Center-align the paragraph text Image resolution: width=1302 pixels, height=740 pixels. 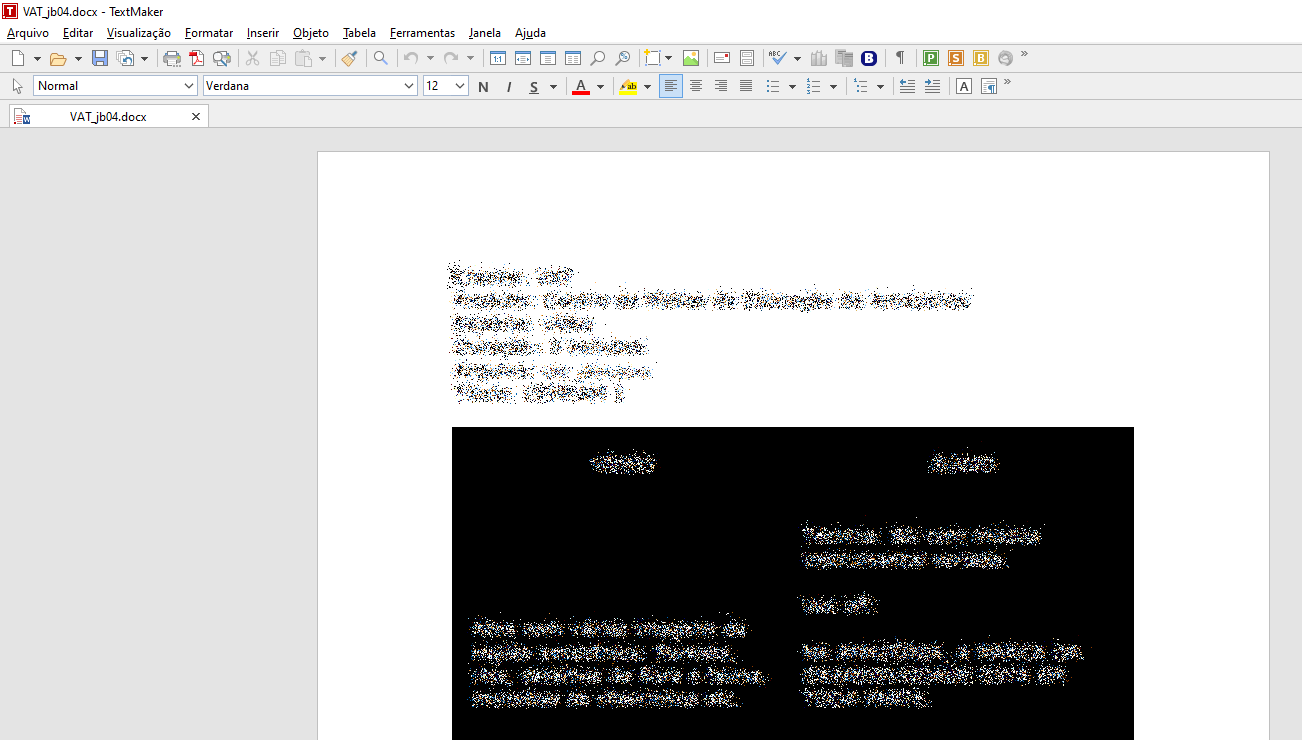click(x=696, y=86)
